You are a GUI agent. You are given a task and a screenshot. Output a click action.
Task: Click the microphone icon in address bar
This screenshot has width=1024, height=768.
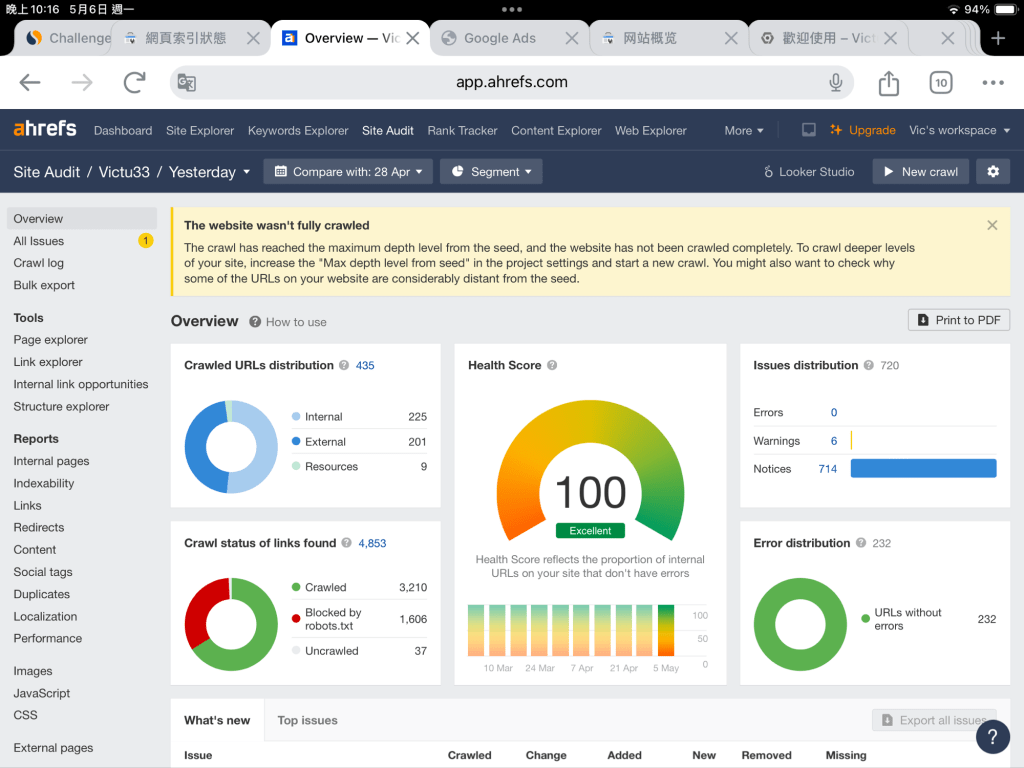pos(836,83)
